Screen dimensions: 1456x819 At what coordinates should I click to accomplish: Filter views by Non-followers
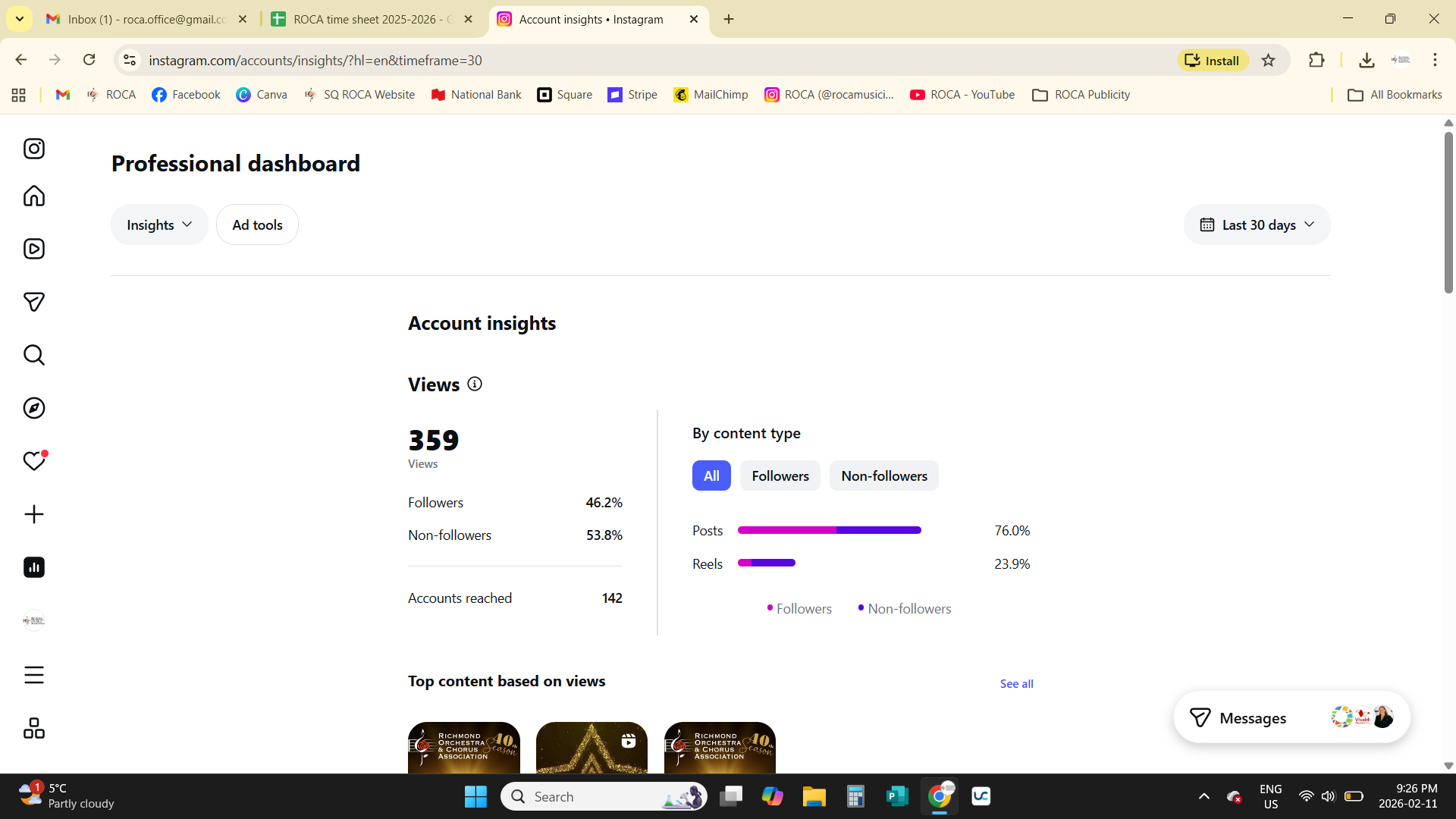[x=883, y=475]
